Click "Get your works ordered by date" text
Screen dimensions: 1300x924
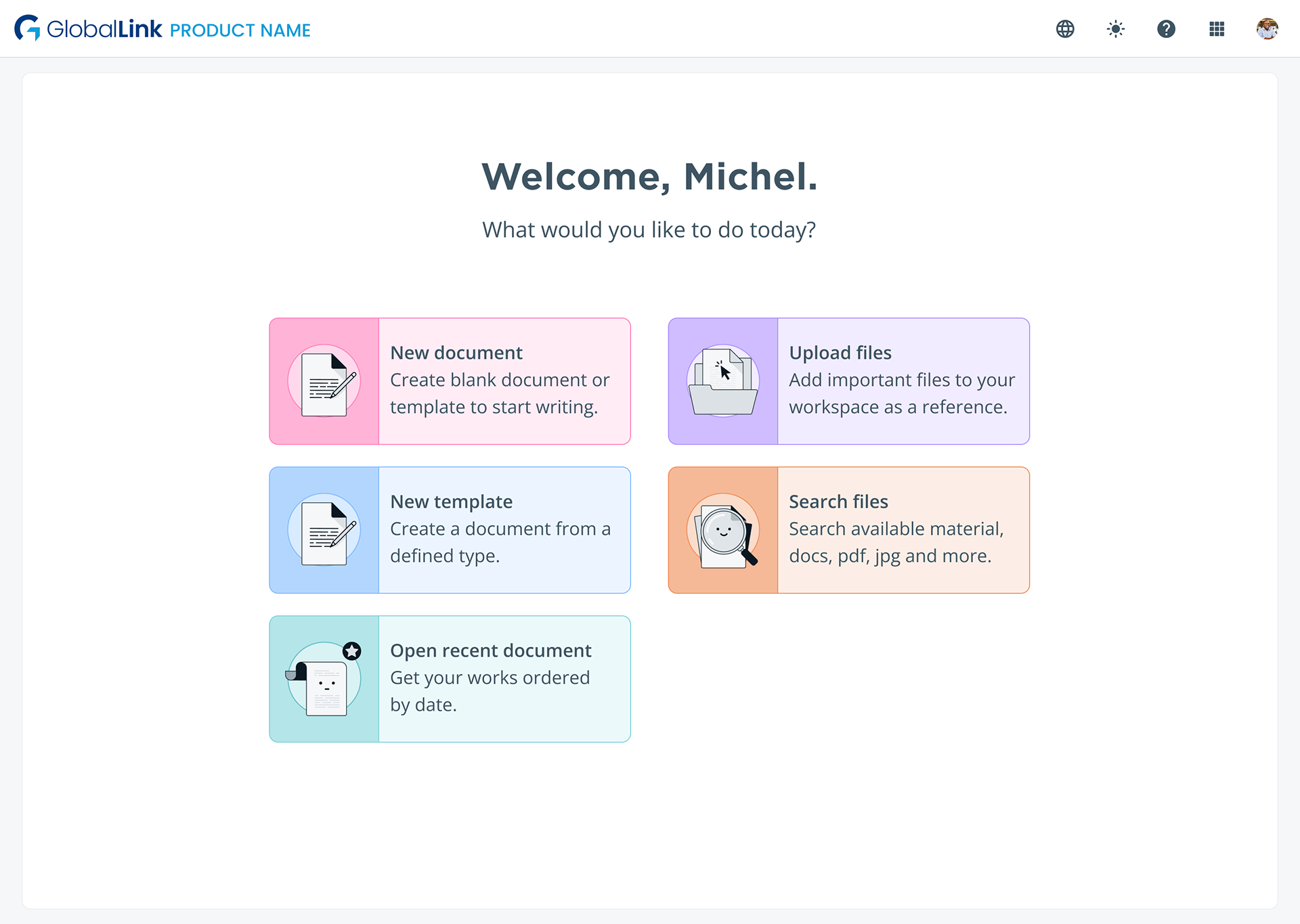pyautogui.click(x=489, y=691)
